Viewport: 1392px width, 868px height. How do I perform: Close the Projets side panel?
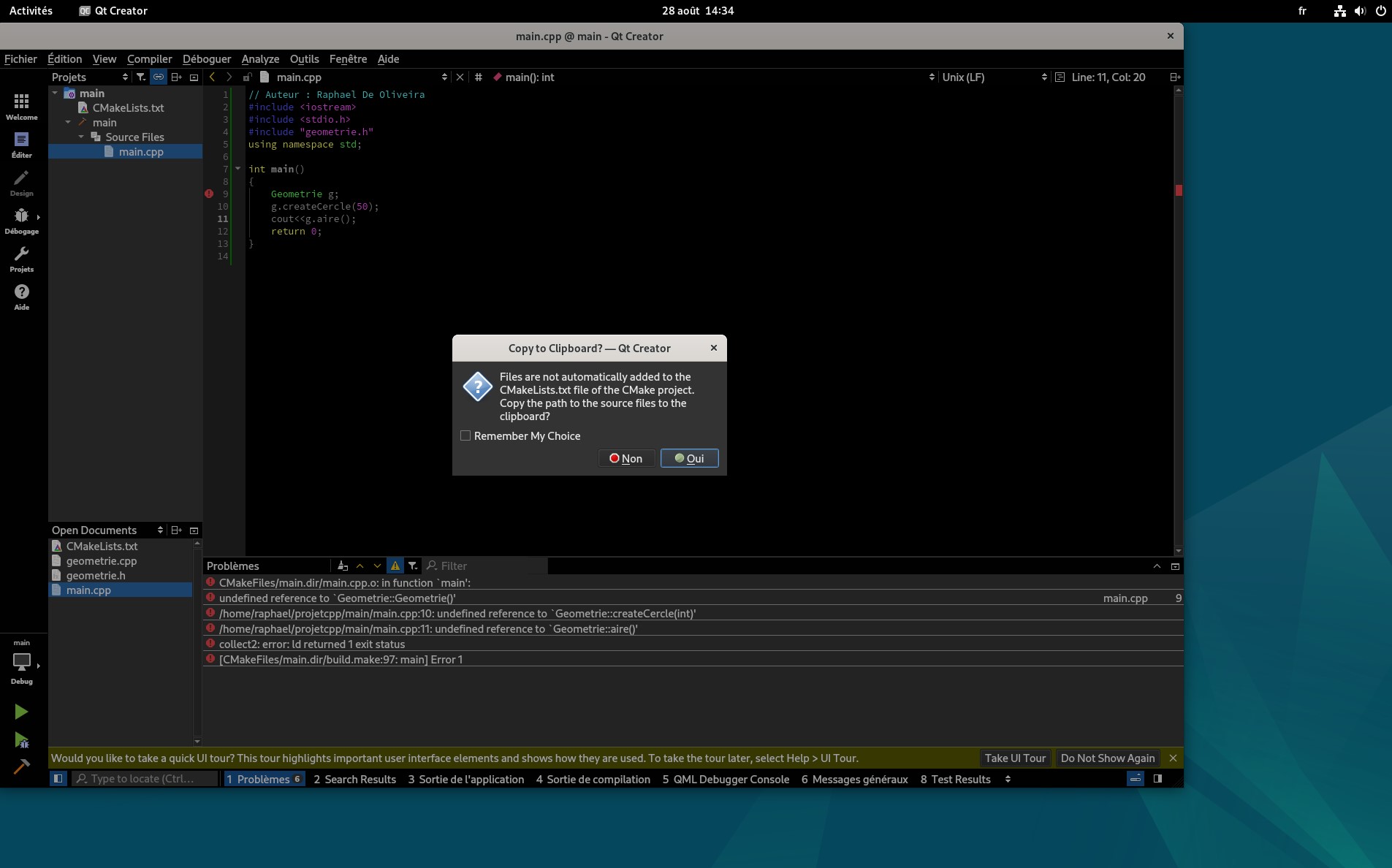pos(194,77)
